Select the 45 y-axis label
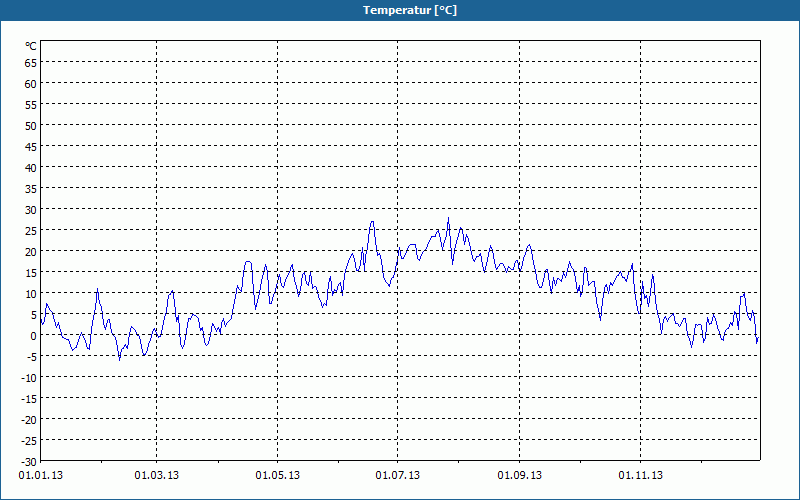The height and width of the screenshot is (500, 800). click(31, 147)
